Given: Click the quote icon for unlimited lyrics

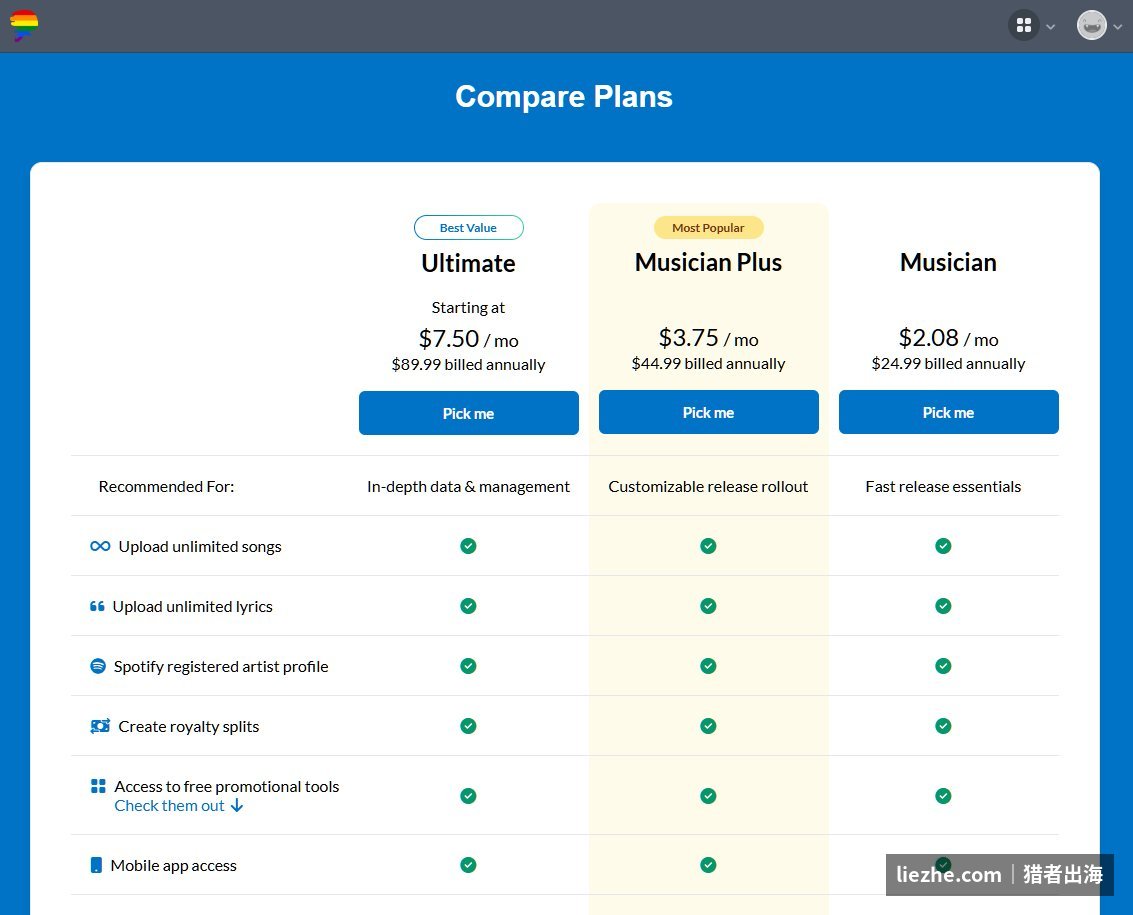Looking at the screenshot, I should click(x=97, y=606).
